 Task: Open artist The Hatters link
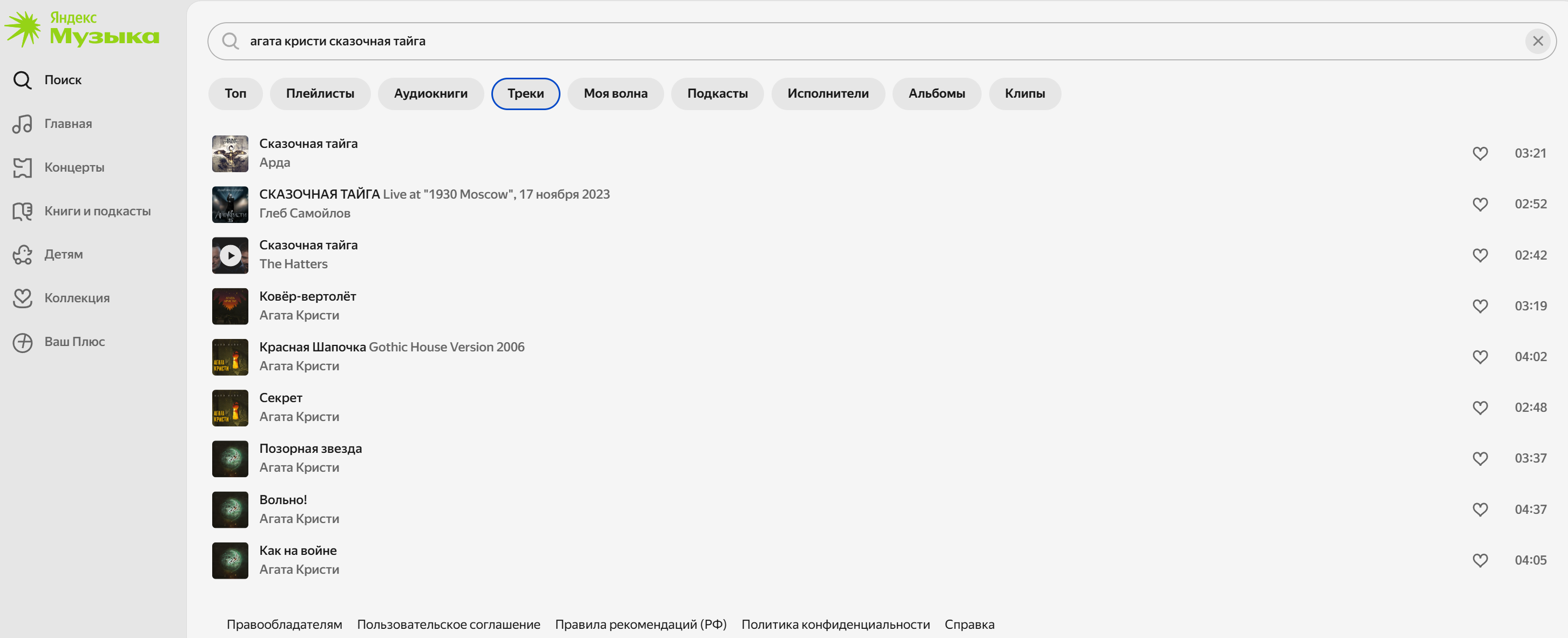(293, 264)
